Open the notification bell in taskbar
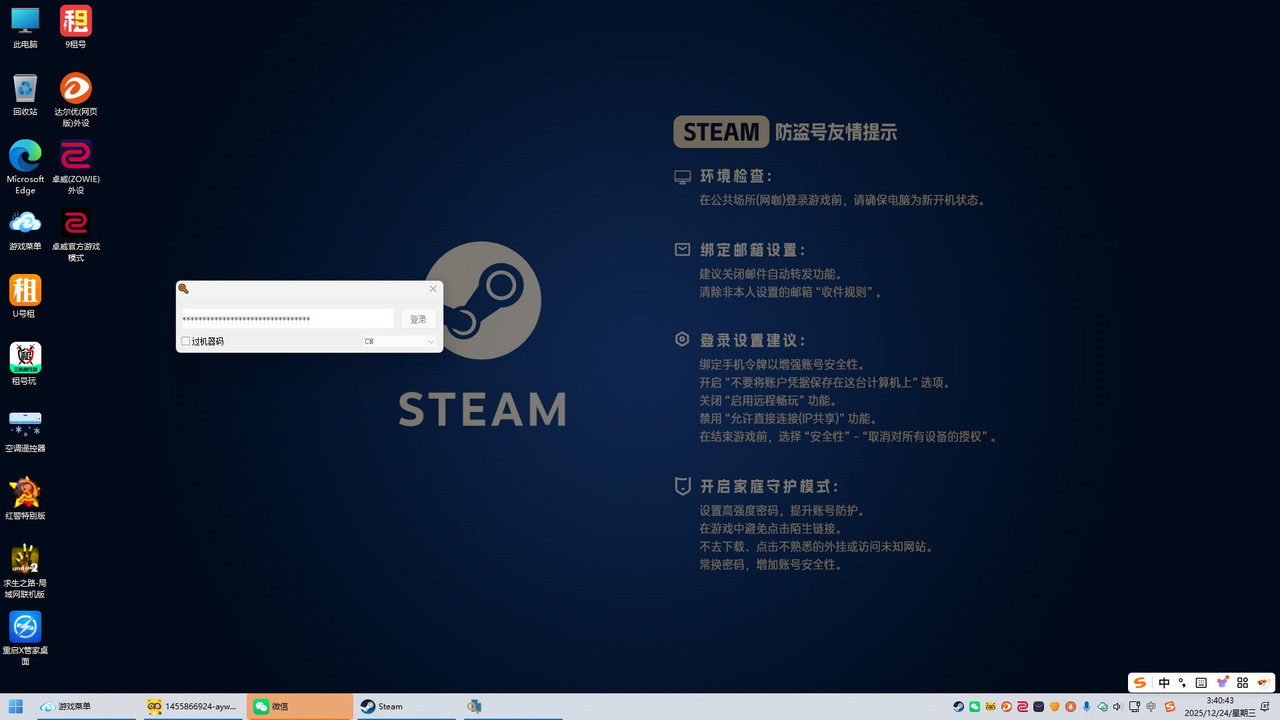 (x=1264, y=706)
